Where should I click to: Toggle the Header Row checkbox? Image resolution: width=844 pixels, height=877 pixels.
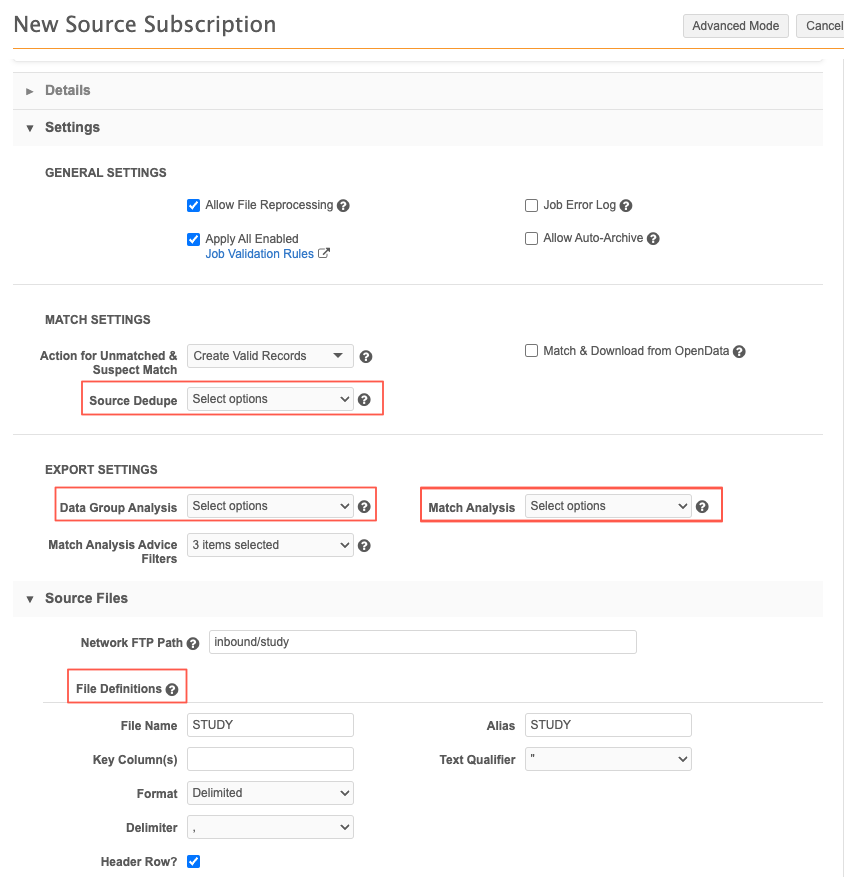pos(194,861)
